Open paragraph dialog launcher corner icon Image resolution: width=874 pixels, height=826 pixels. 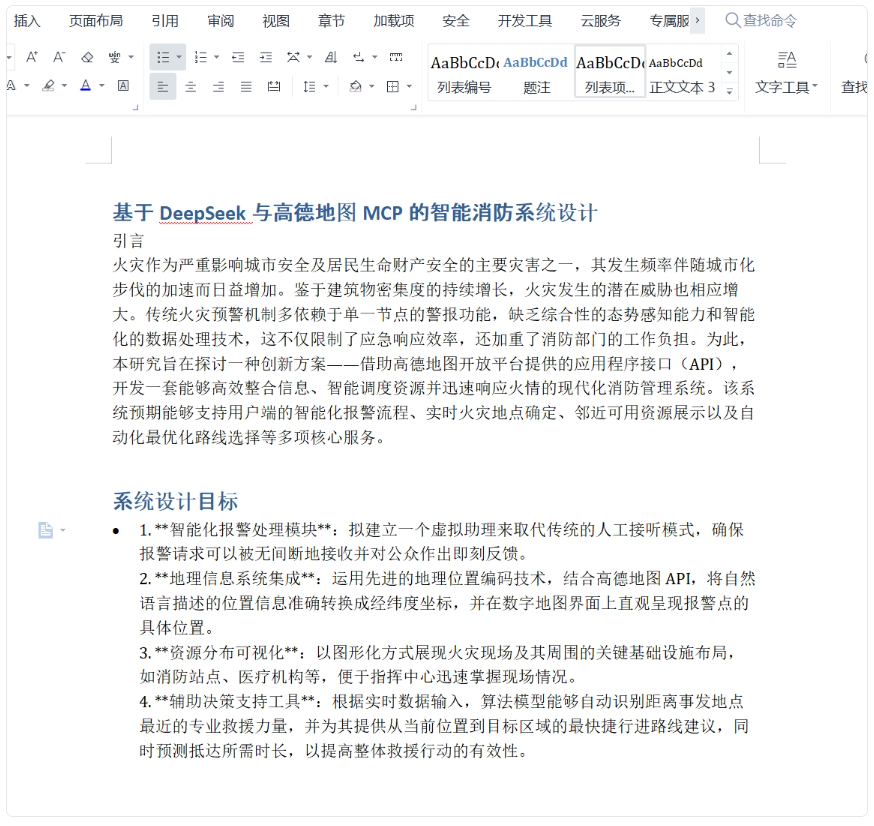(x=414, y=108)
